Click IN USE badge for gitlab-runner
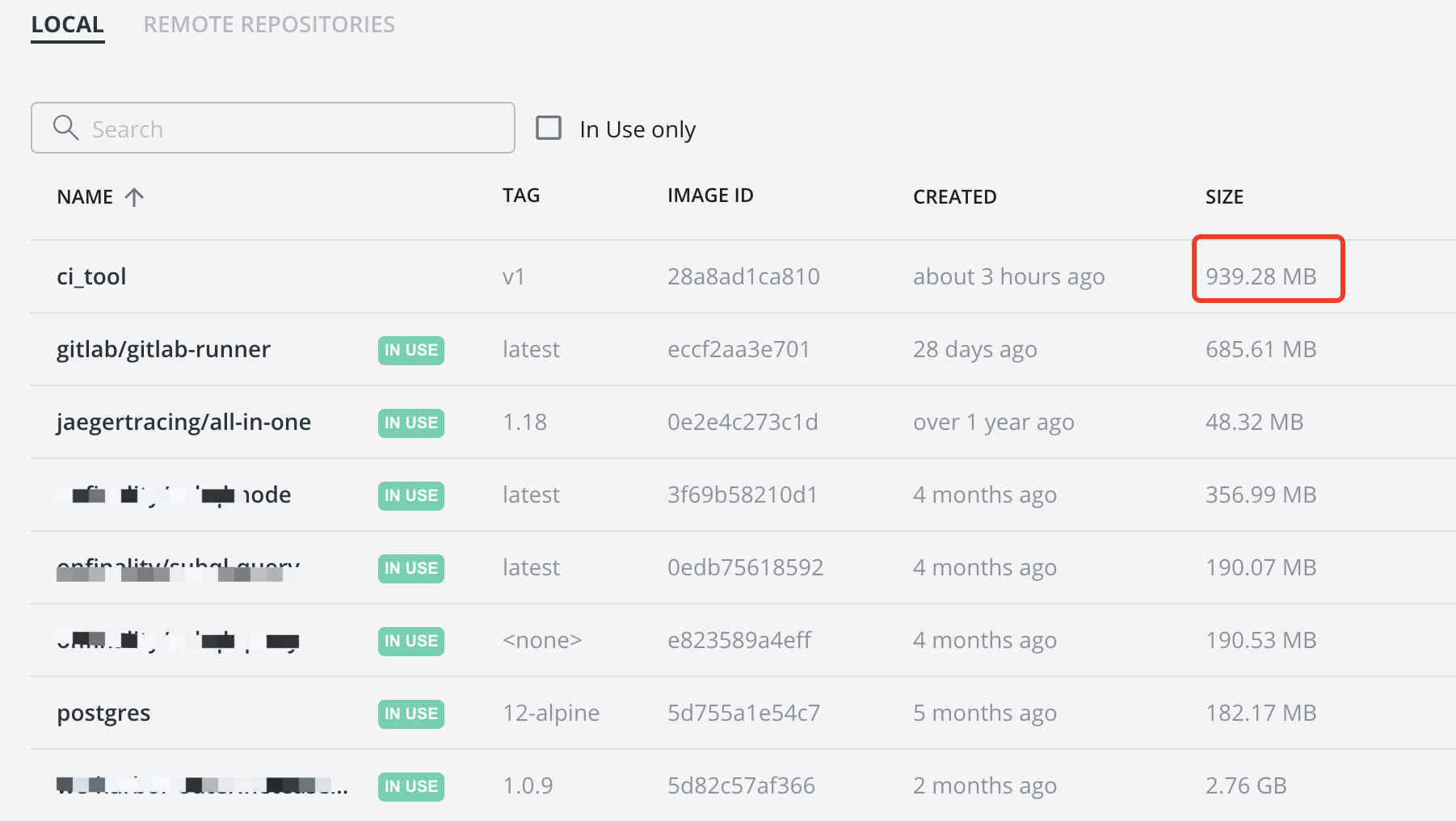This screenshot has height=821, width=1456. pos(410,350)
